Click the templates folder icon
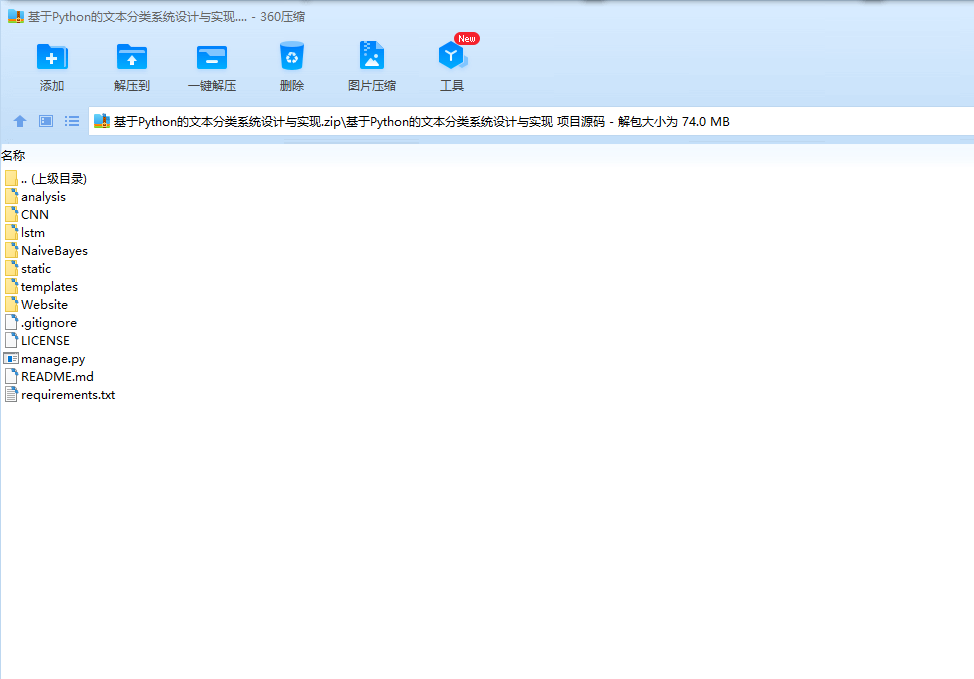 coord(11,286)
